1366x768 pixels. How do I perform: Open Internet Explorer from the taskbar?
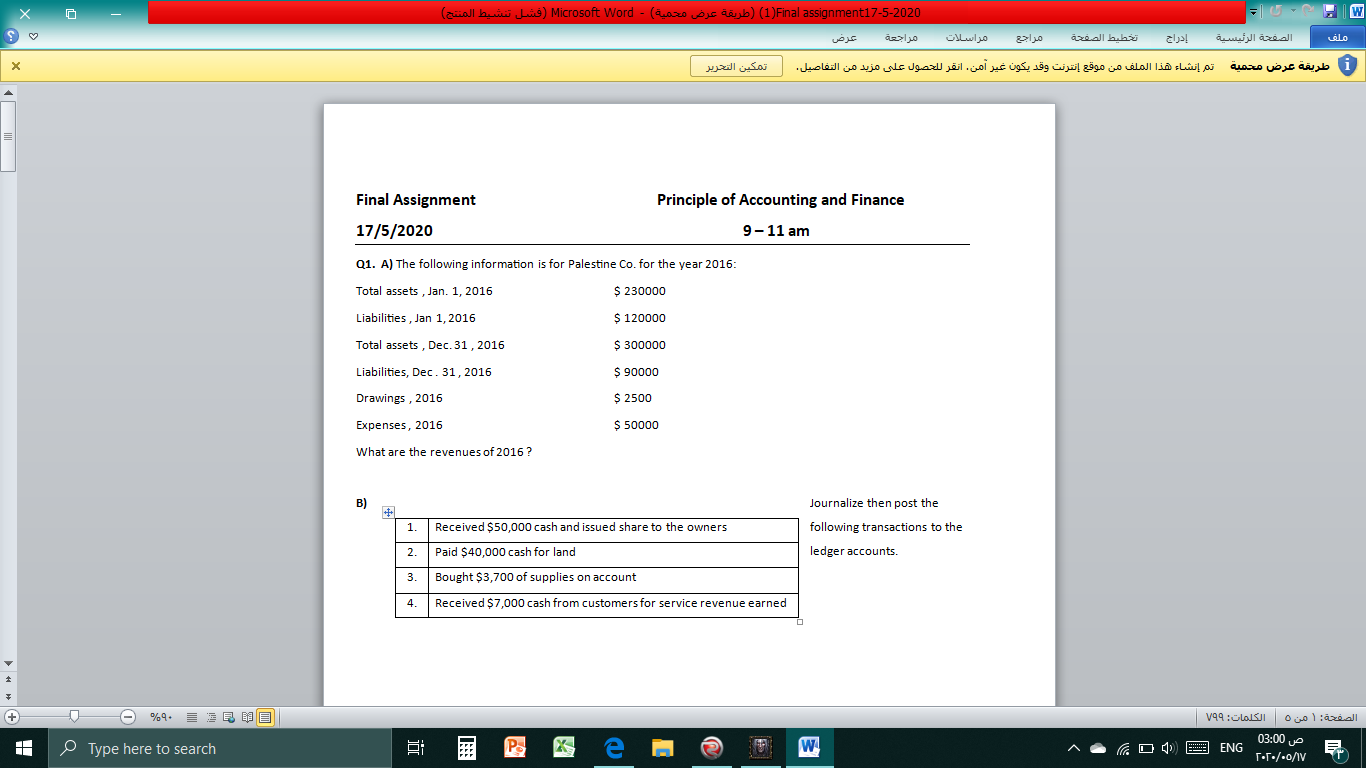point(612,747)
